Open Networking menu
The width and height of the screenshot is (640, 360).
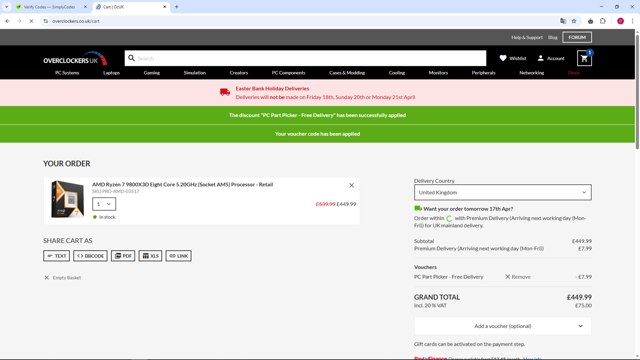[531, 73]
